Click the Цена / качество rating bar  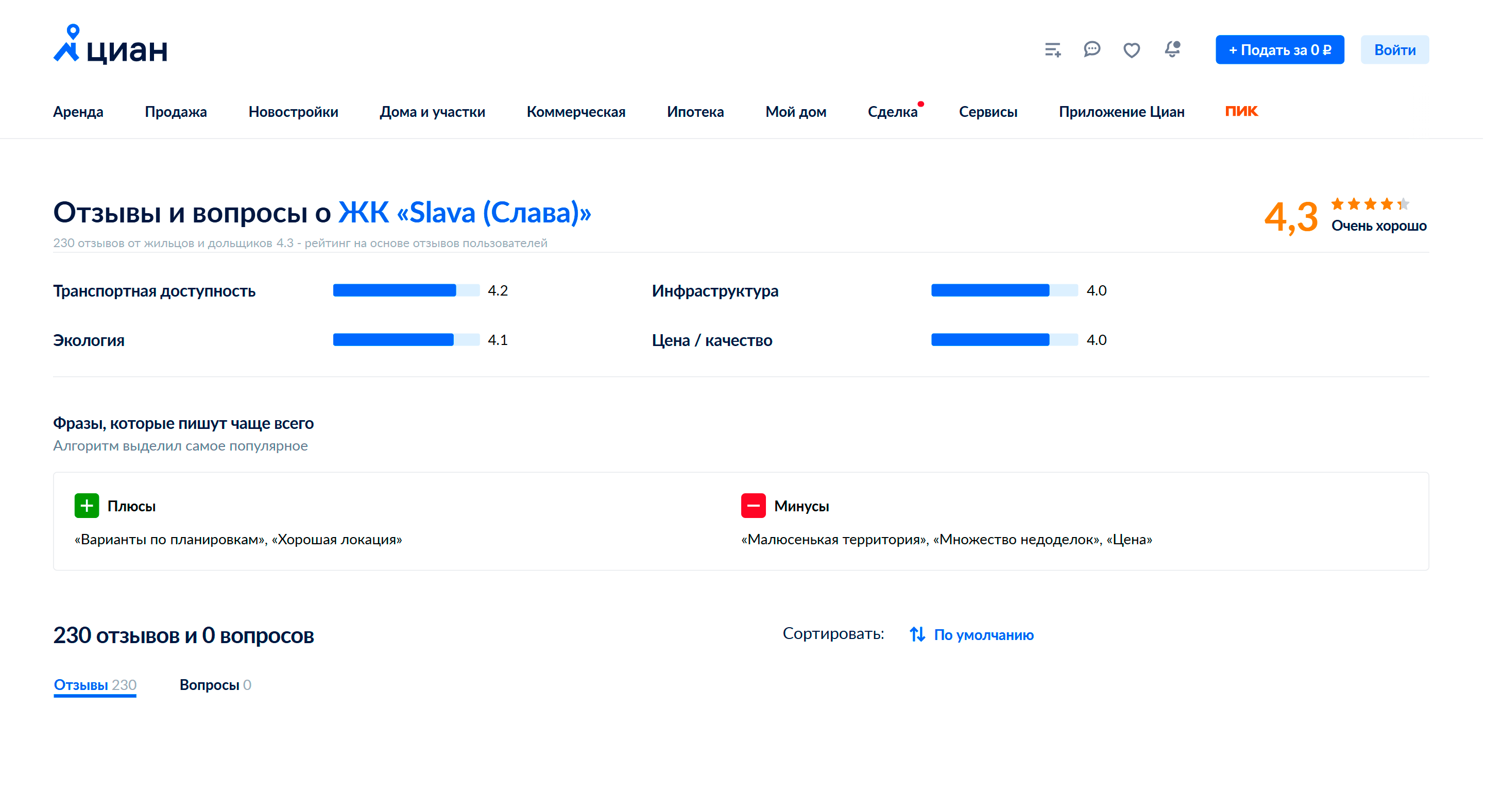(x=1004, y=340)
